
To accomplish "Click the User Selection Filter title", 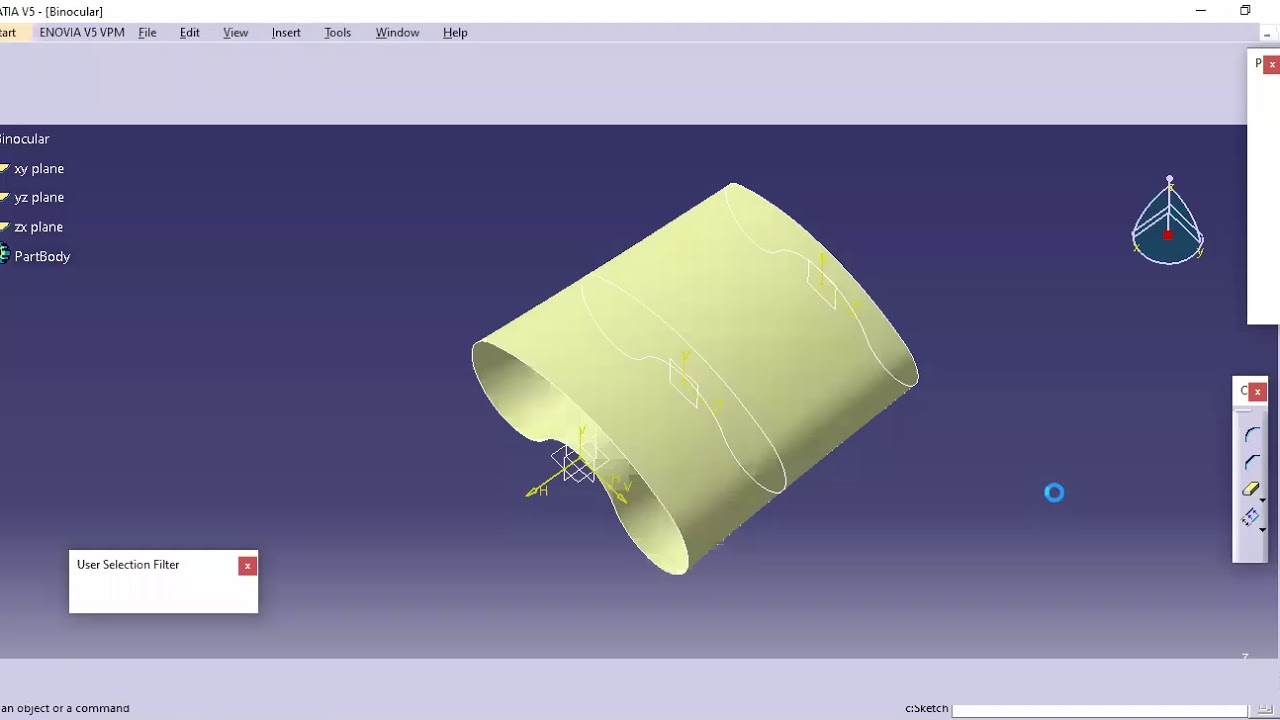I will 128,565.
